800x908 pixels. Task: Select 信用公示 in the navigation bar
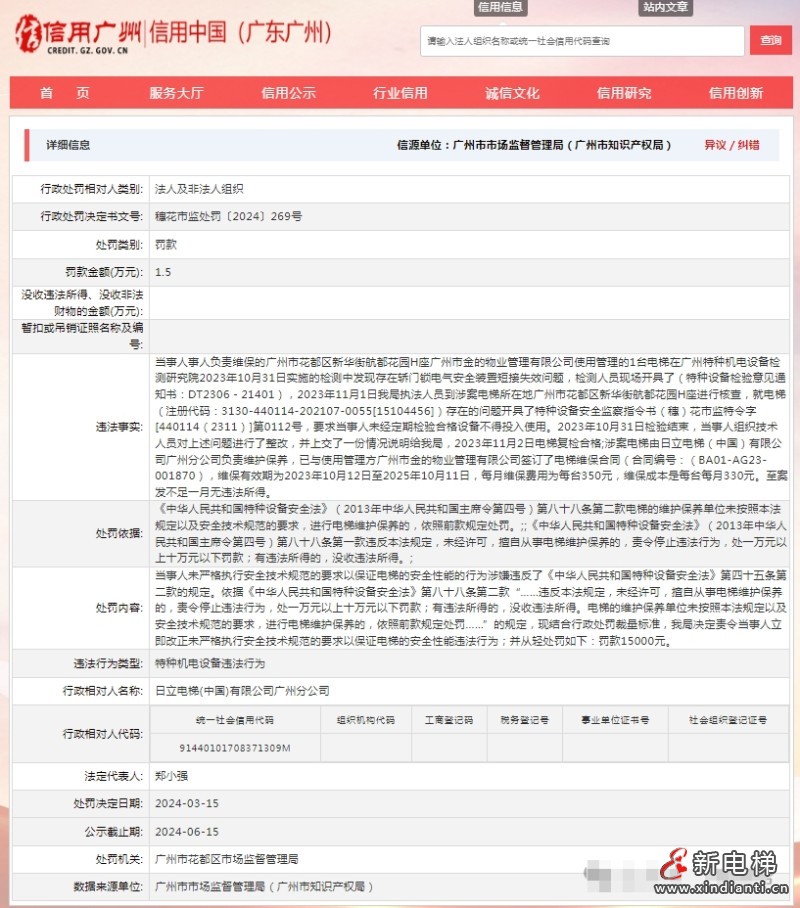pyautogui.click(x=288, y=92)
